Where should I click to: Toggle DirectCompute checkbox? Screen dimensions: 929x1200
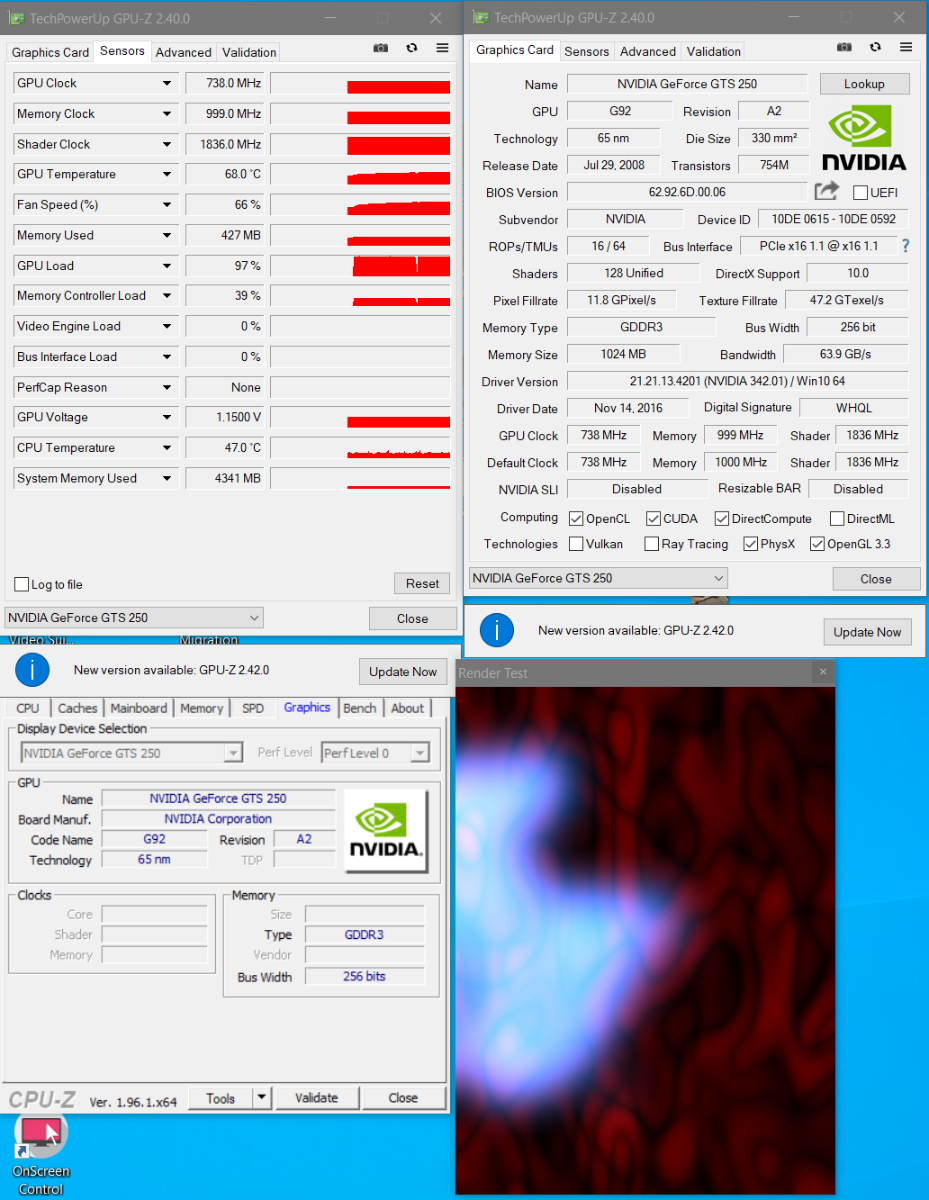tap(722, 518)
